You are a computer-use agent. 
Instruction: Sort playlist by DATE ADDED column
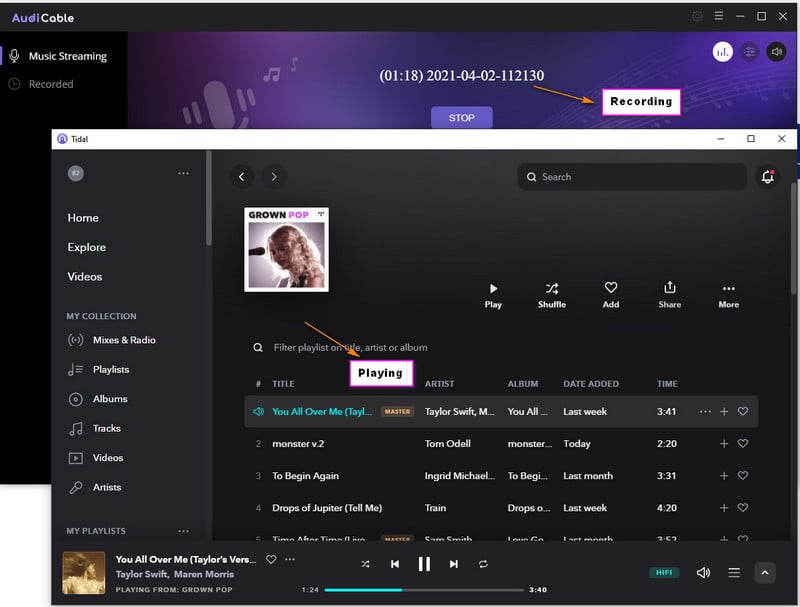[591, 384]
